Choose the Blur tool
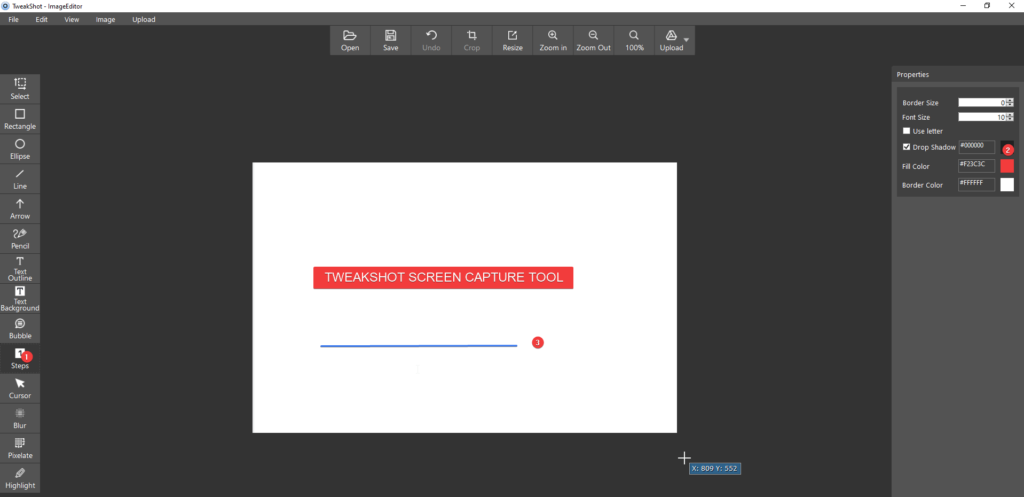This screenshot has width=1024, height=497. click(x=20, y=419)
